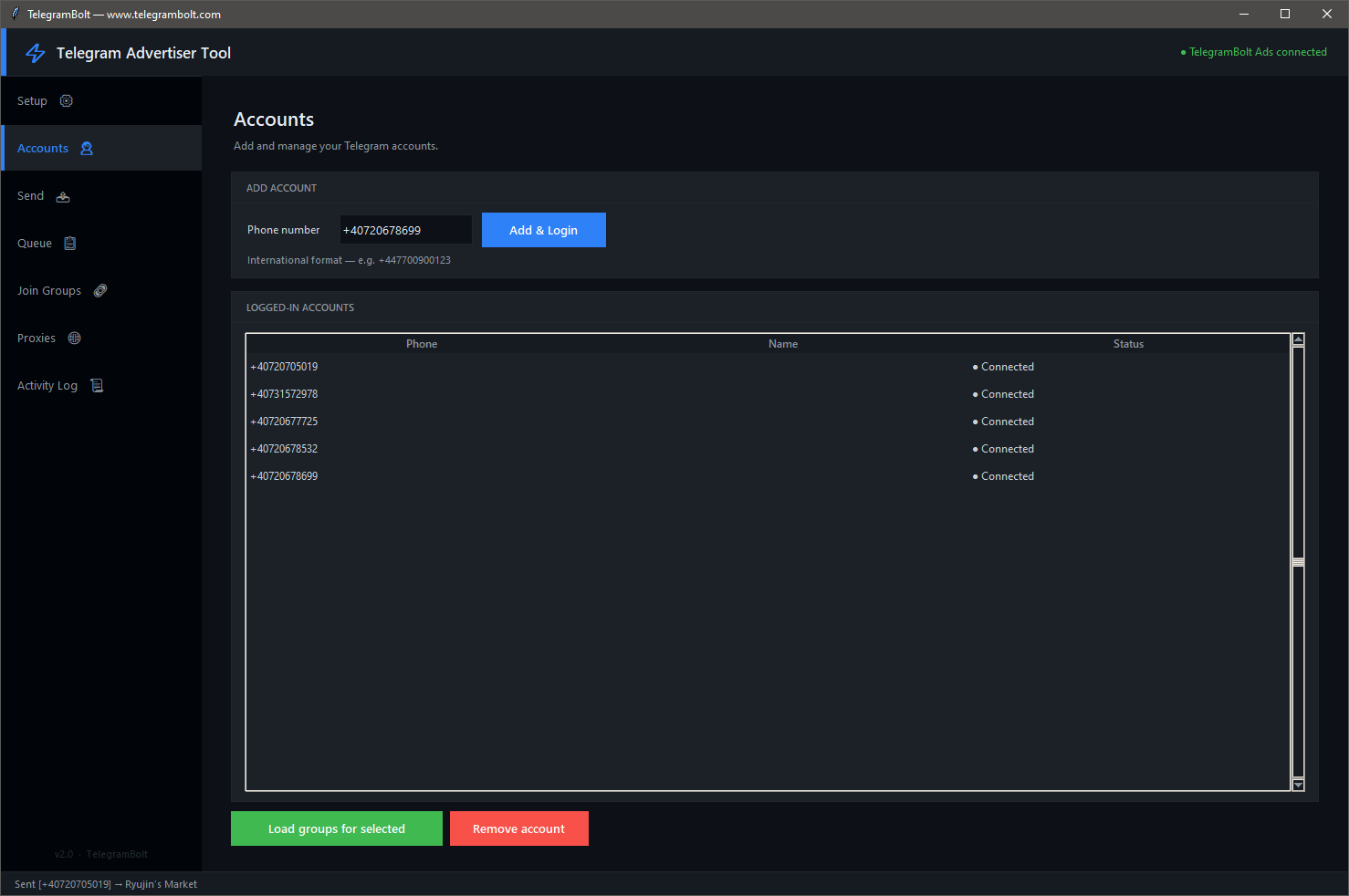Open Proxies page from sidebar

(100, 339)
